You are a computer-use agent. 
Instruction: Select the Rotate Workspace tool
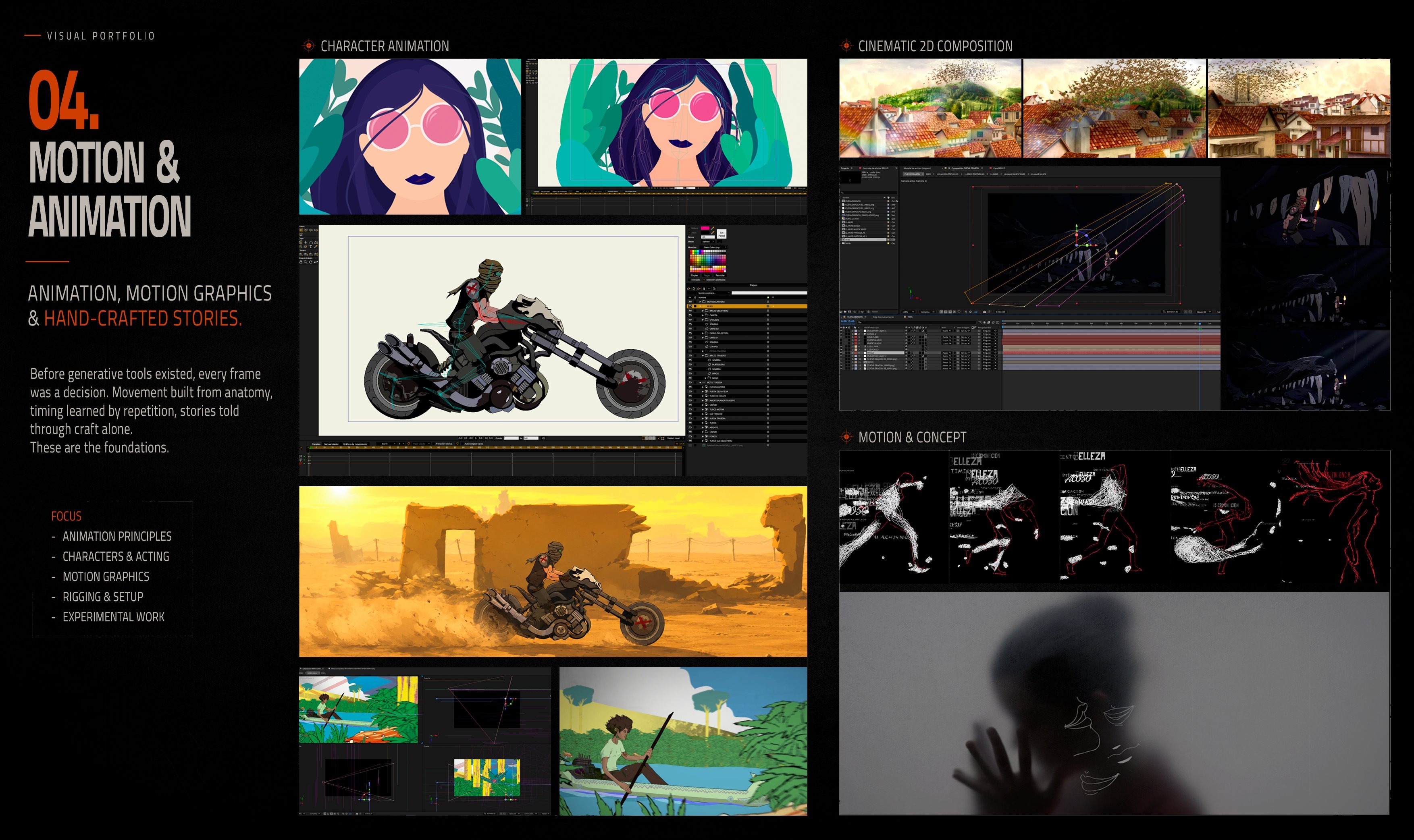point(311,262)
